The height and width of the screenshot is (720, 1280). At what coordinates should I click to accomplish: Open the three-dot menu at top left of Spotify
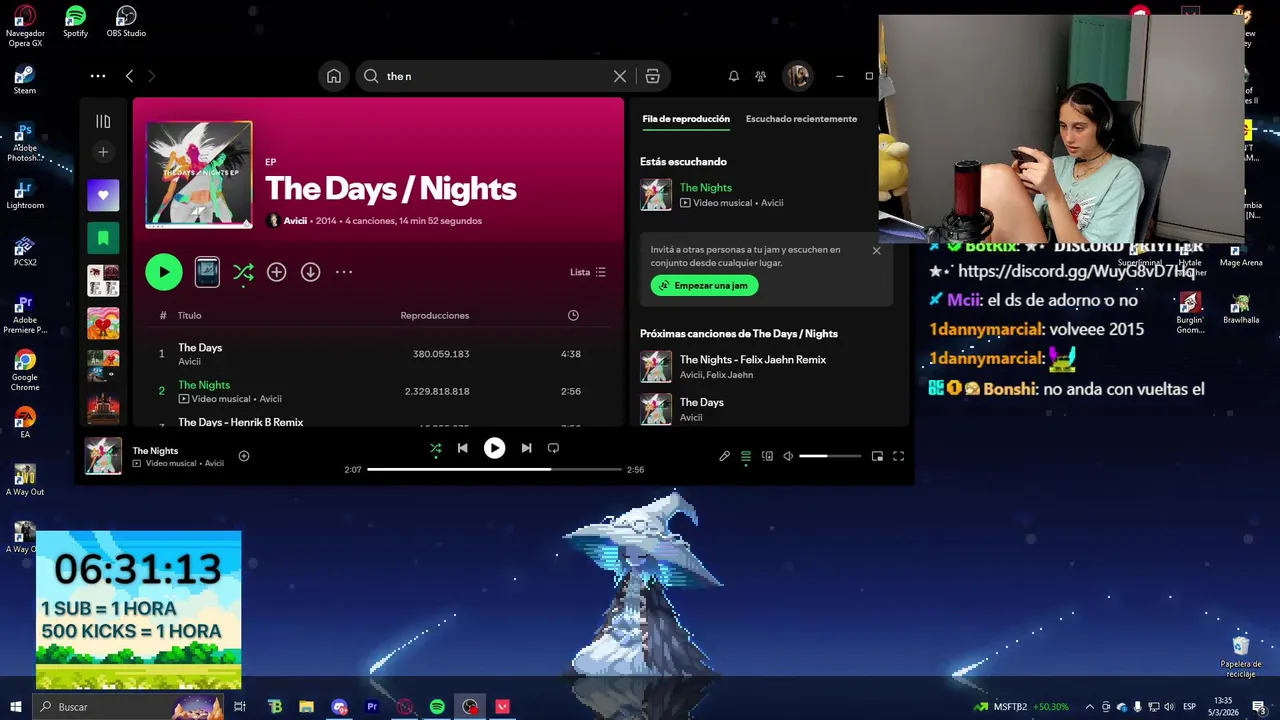[97, 76]
